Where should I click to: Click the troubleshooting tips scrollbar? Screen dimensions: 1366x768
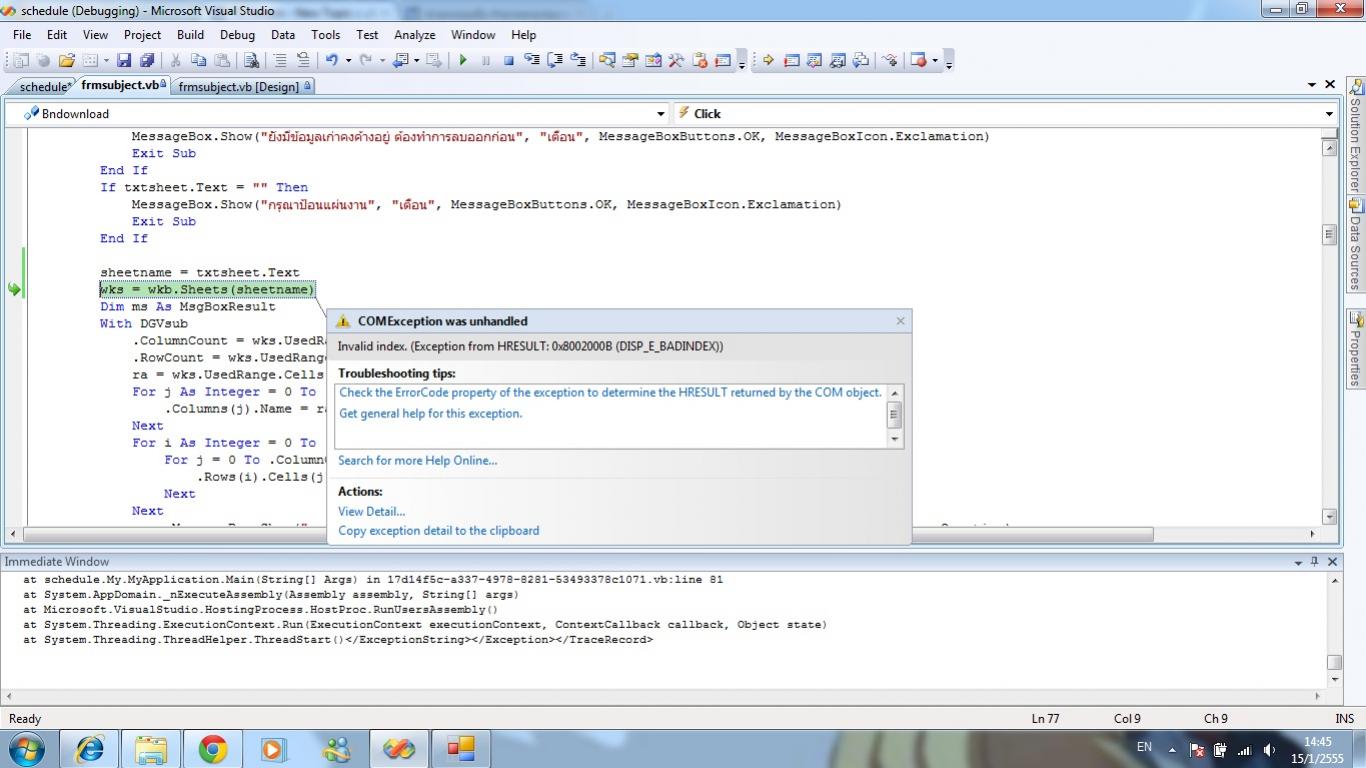coord(895,415)
